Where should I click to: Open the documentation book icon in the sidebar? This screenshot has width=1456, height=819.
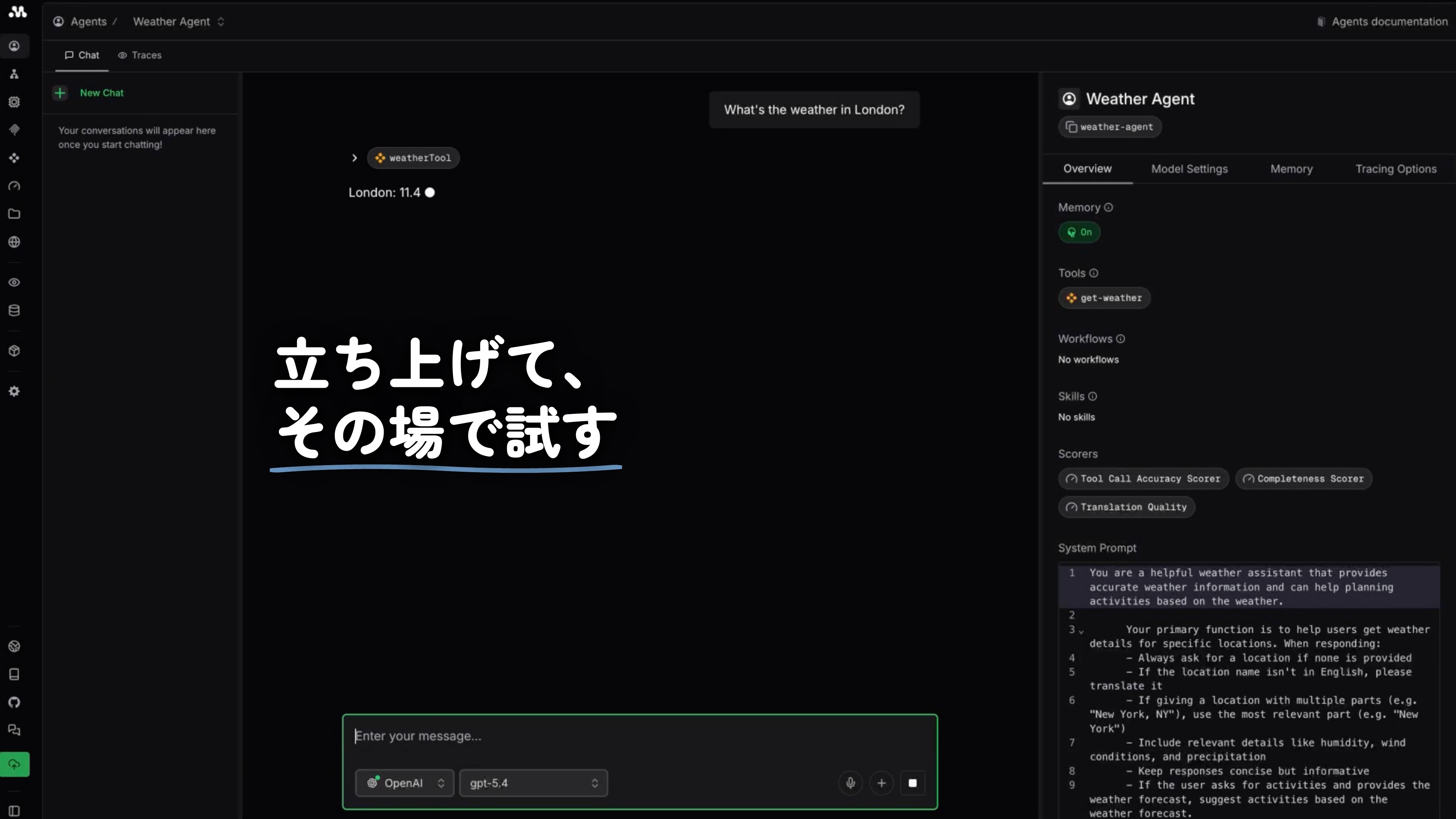tap(14, 674)
